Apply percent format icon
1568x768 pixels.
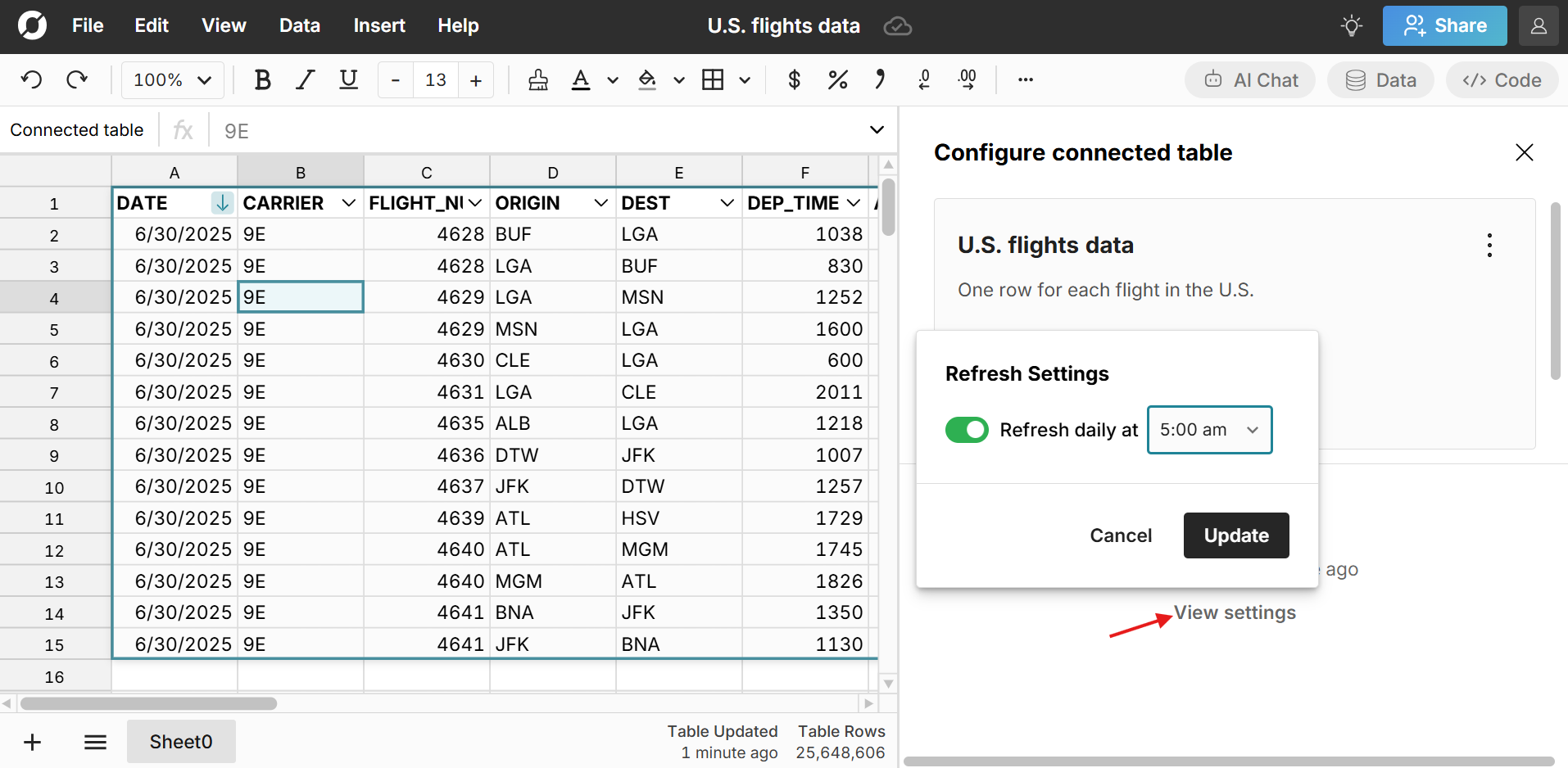pyautogui.click(x=837, y=79)
